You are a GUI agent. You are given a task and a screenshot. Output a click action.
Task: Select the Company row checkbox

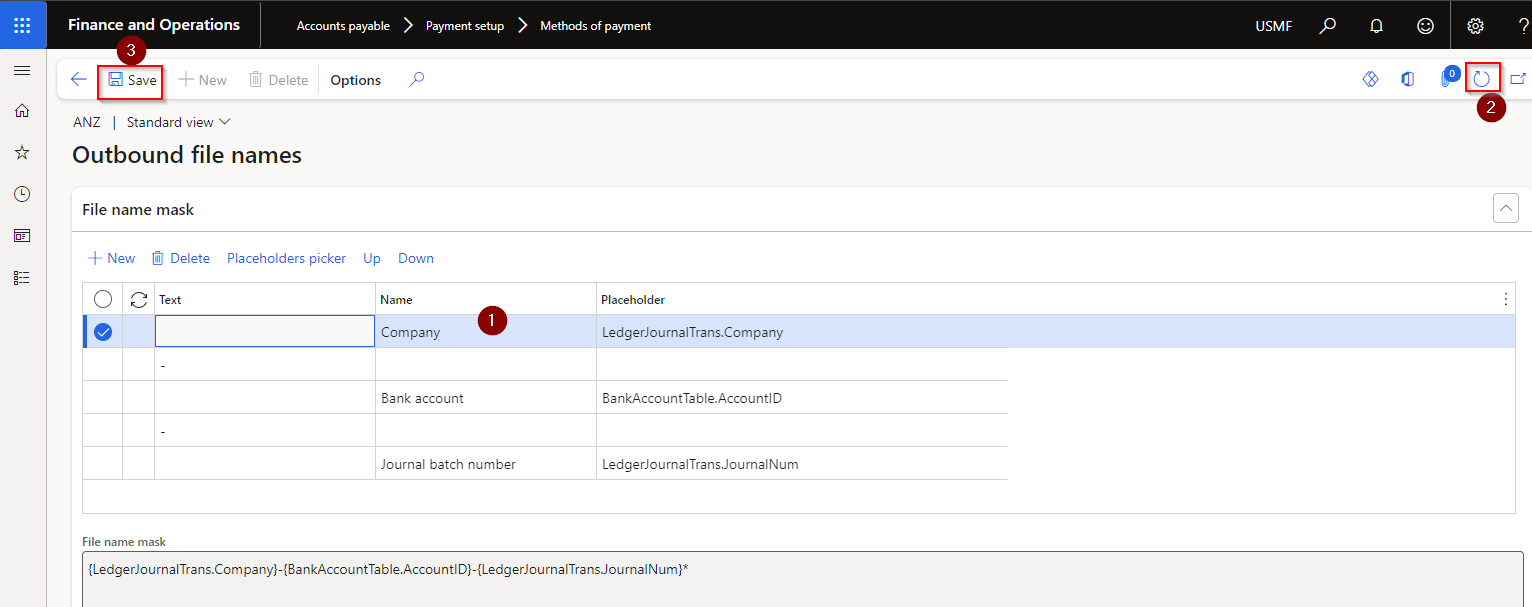[103, 331]
